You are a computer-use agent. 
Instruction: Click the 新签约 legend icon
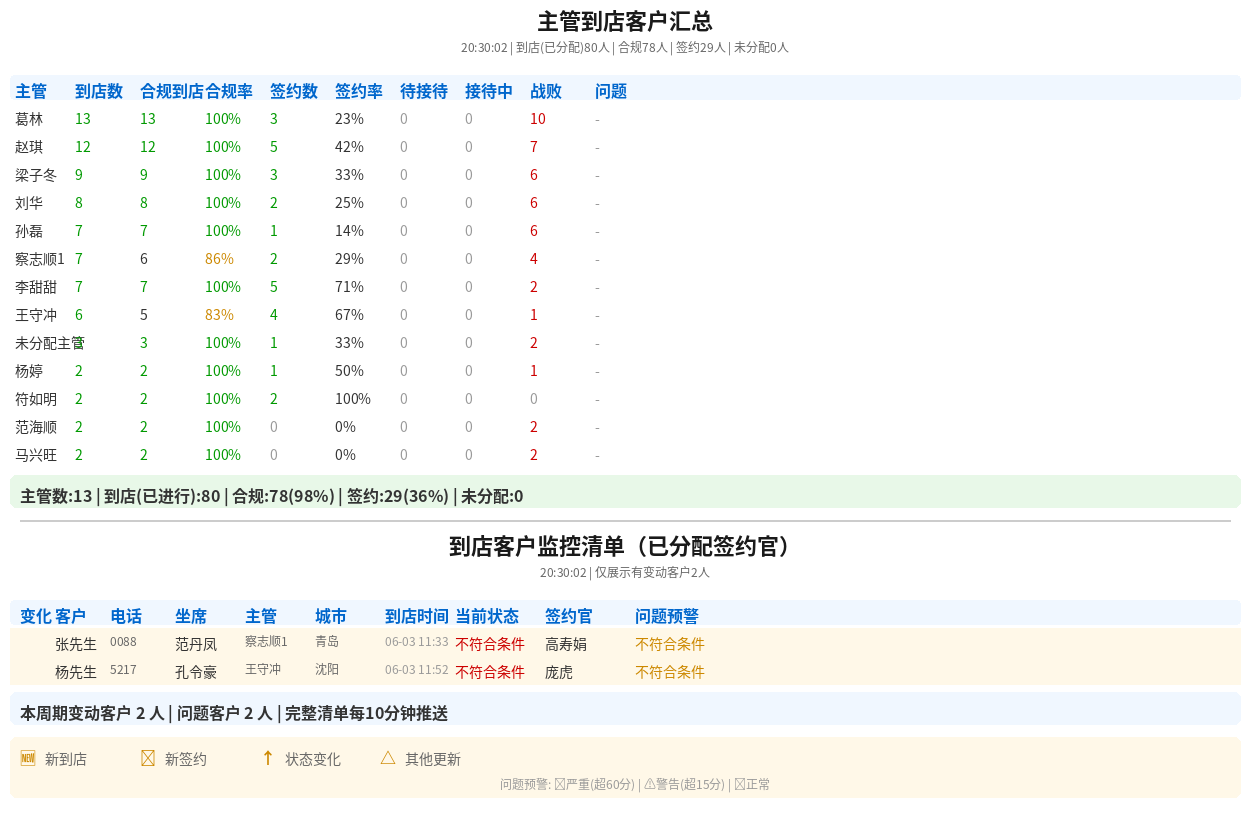click(x=148, y=758)
